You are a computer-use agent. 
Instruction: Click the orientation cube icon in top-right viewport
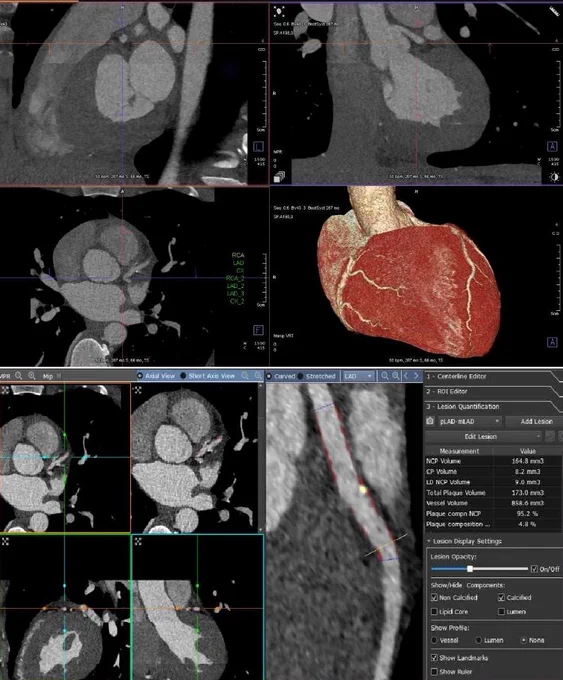click(x=279, y=12)
